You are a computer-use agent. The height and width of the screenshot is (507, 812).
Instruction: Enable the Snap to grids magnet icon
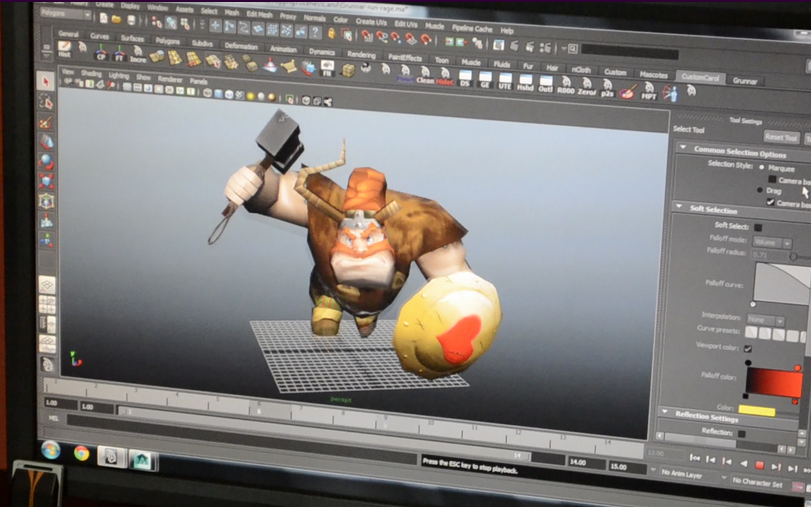[x=367, y=36]
